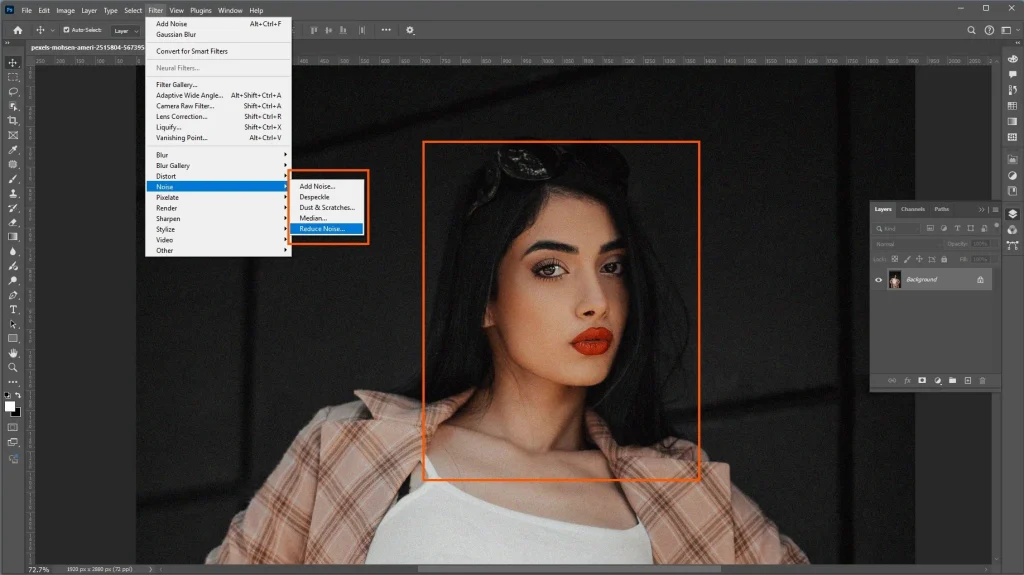Expand the Sharpen submenu
The width and height of the screenshot is (1024, 575).
[218, 219]
